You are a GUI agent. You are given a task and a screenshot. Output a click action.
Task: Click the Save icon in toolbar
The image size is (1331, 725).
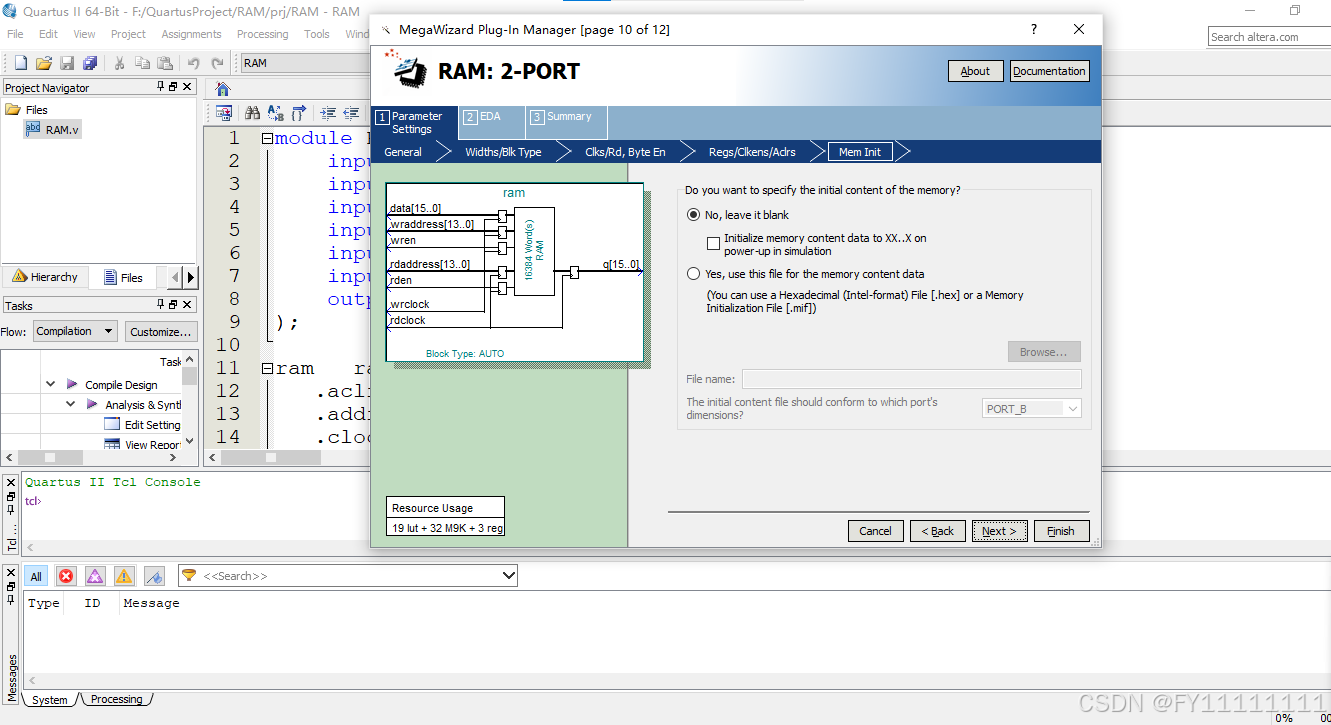[67, 63]
